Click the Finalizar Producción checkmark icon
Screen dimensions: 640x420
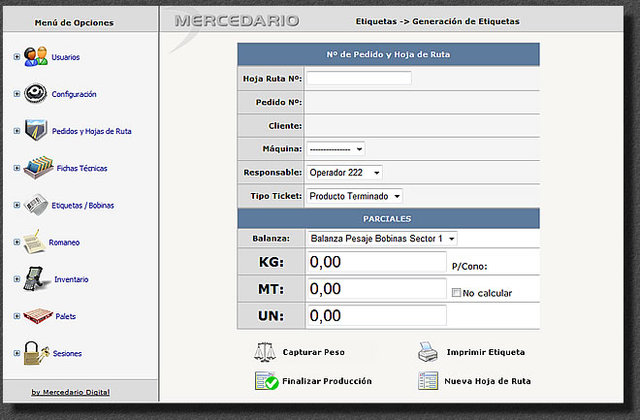(x=267, y=381)
